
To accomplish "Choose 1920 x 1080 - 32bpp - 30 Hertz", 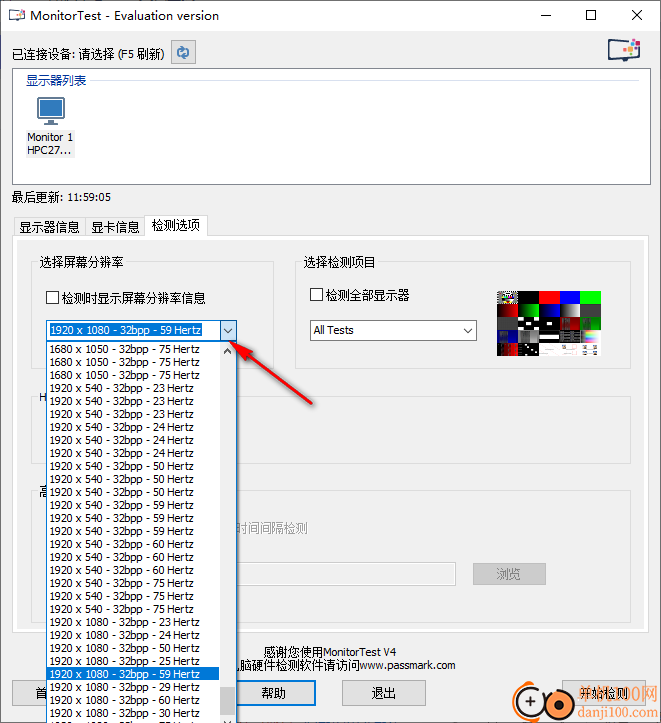I will [133, 713].
